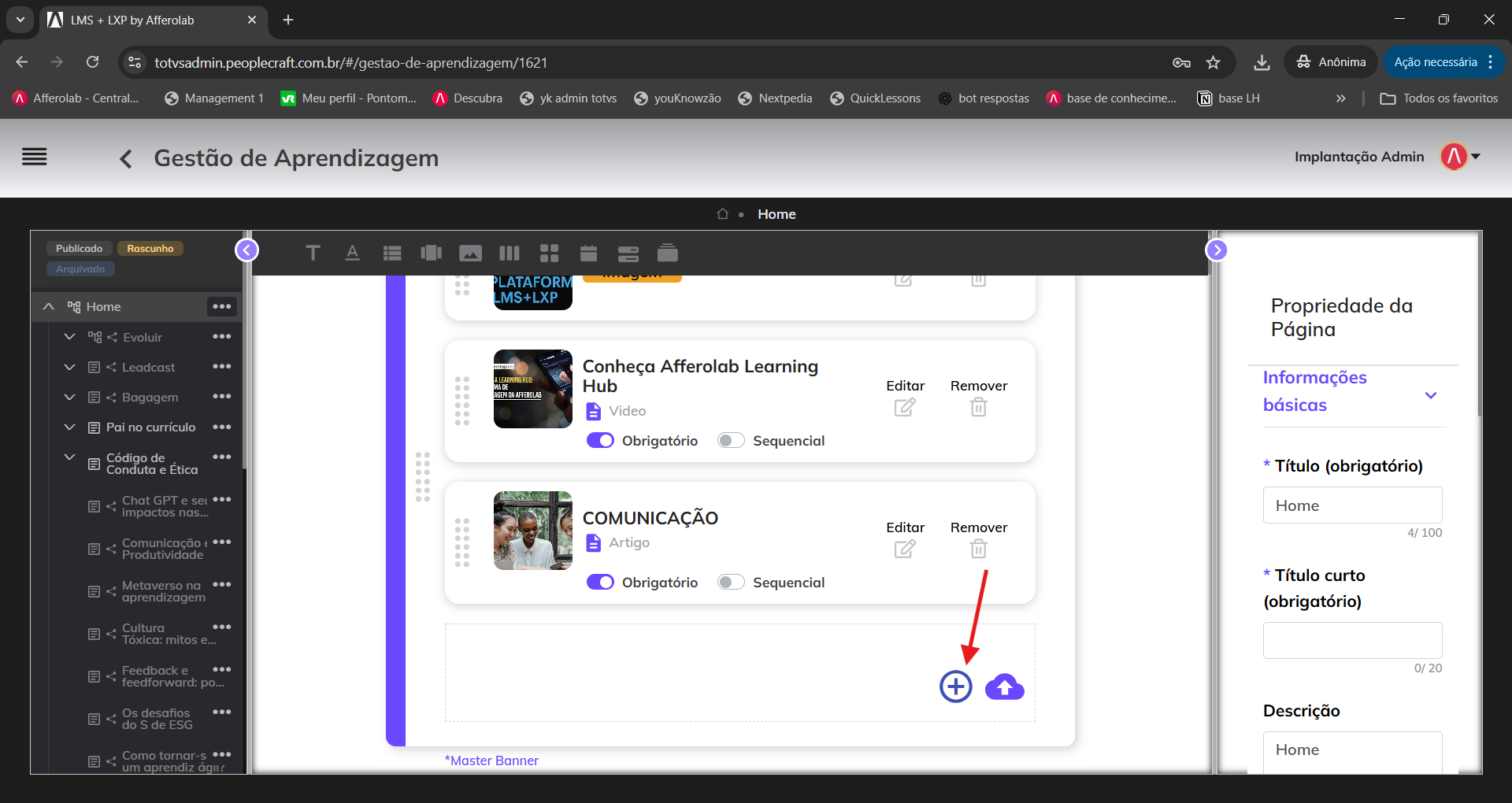Select Cultura Tóxica tree item

pos(169,634)
